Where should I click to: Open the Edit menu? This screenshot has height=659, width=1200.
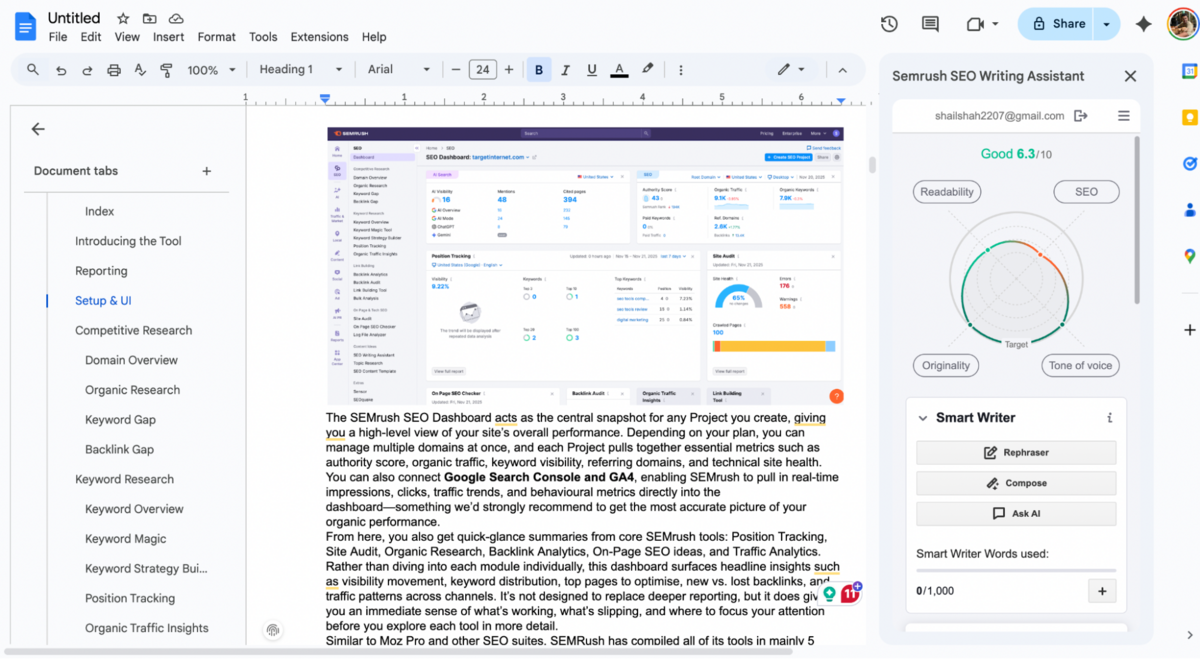point(91,37)
